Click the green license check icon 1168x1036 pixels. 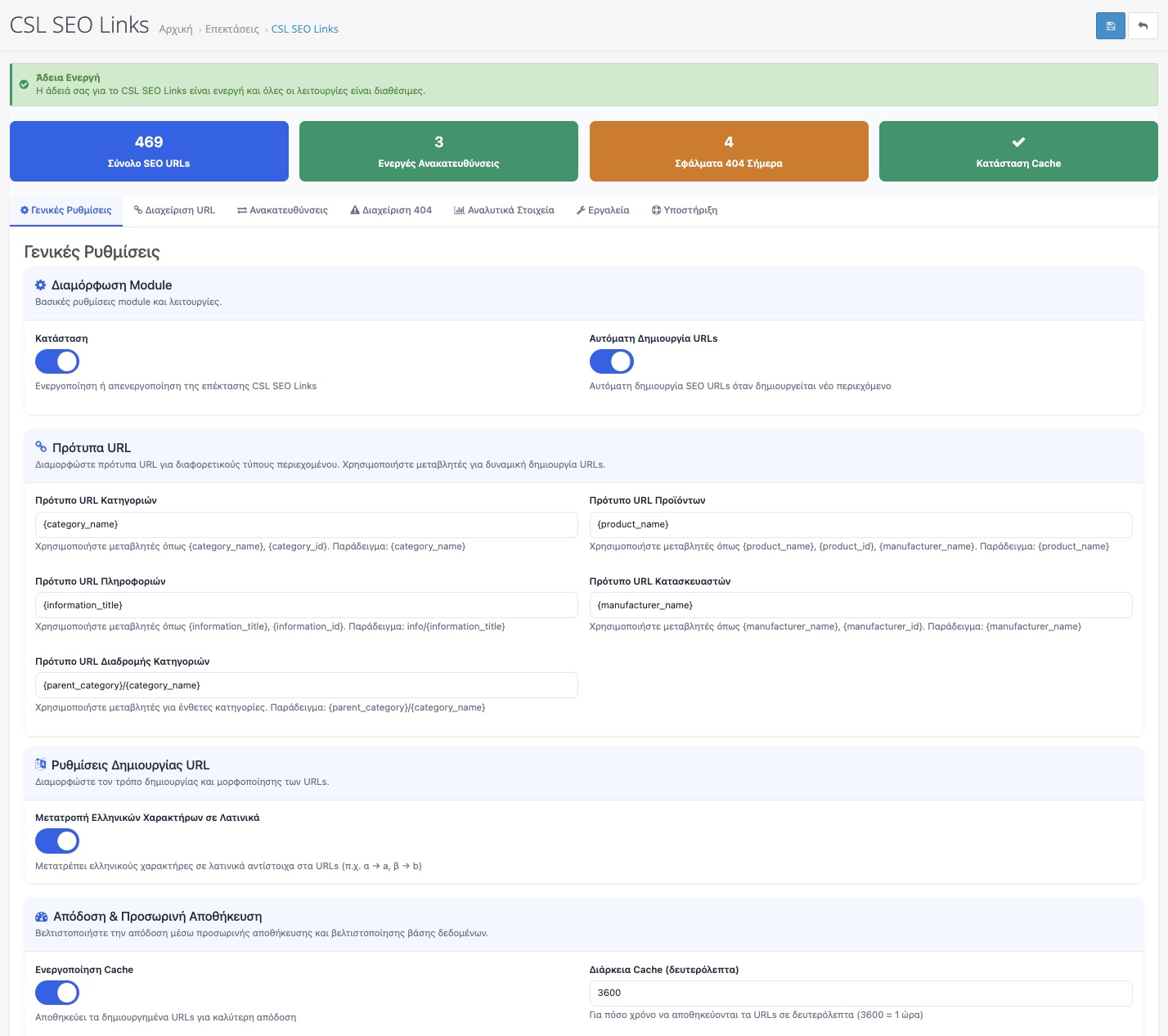tap(24, 84)
